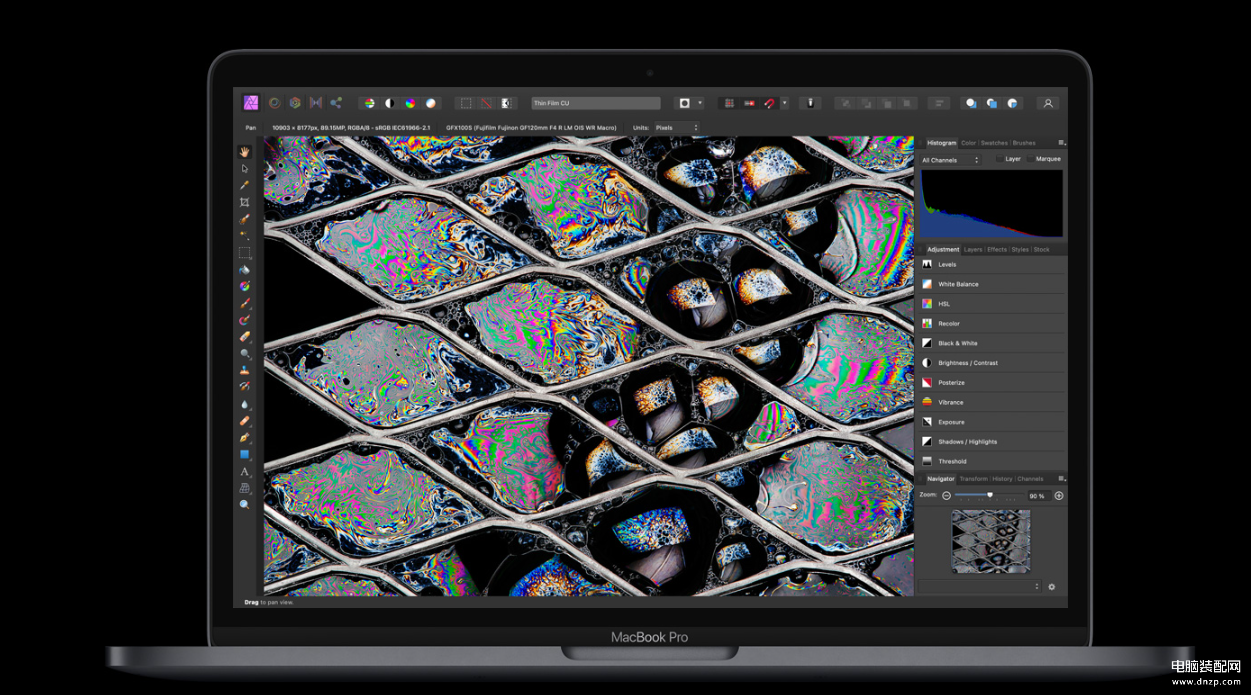Apply Auto Contrast half-circle icon

(x=389, y=103)
